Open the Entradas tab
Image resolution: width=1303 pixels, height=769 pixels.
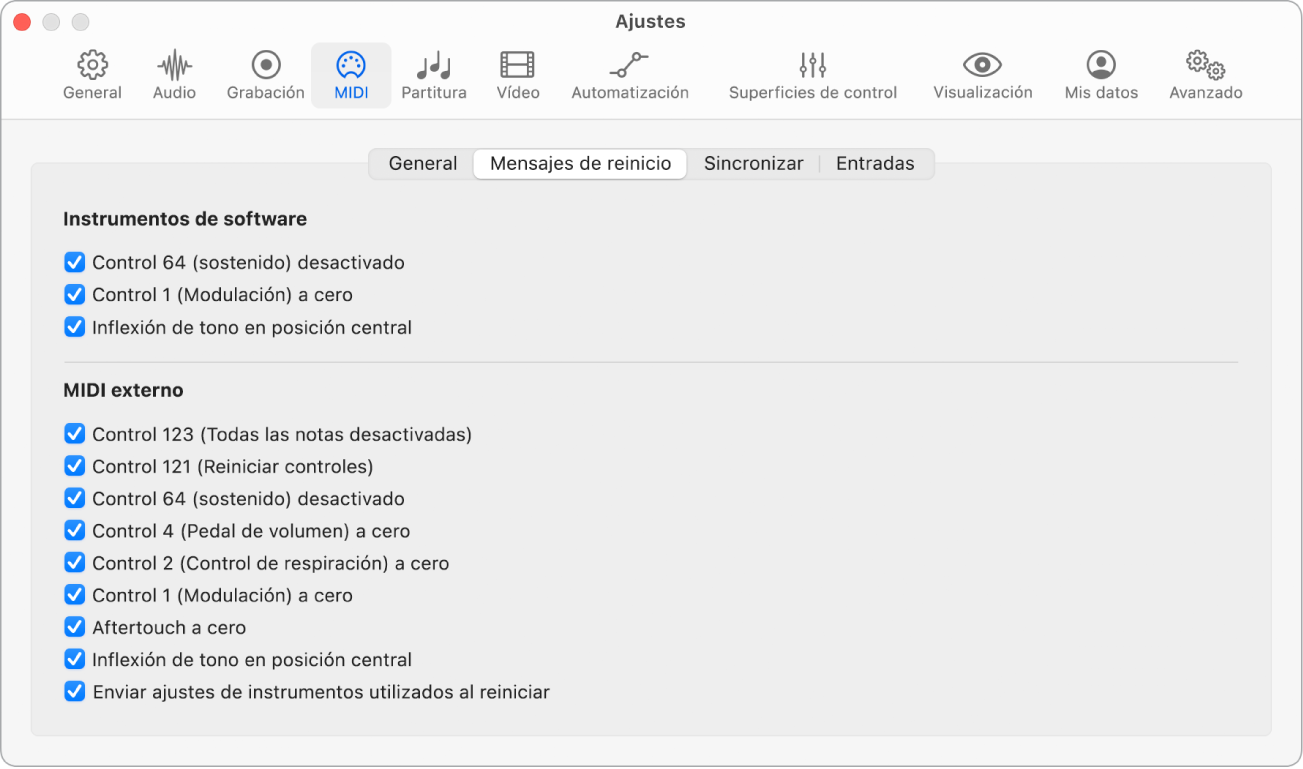(x=875, y=163)
